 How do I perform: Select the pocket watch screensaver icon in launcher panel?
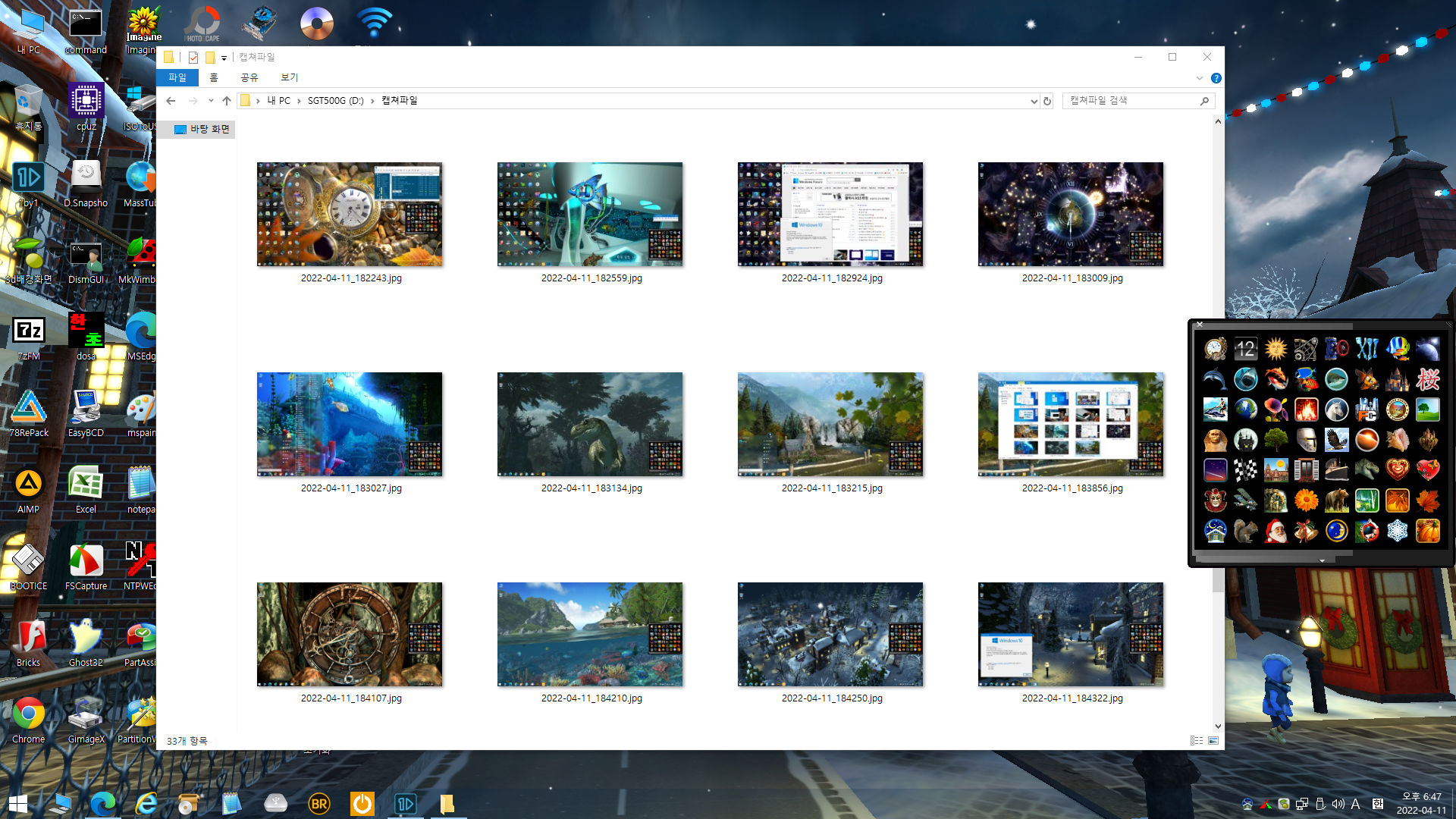(x=1215, y=349)
